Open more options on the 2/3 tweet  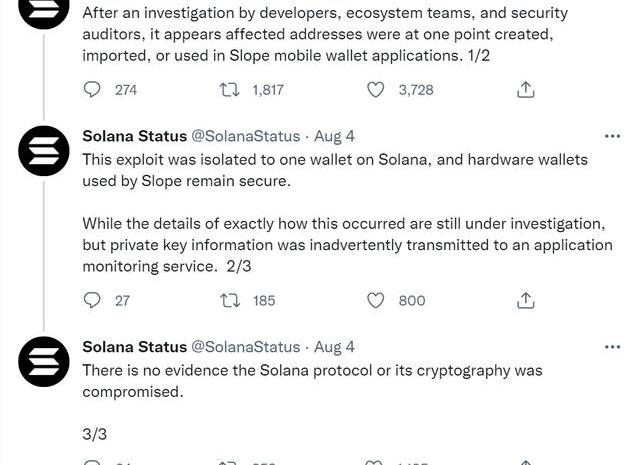pos(612,136)
